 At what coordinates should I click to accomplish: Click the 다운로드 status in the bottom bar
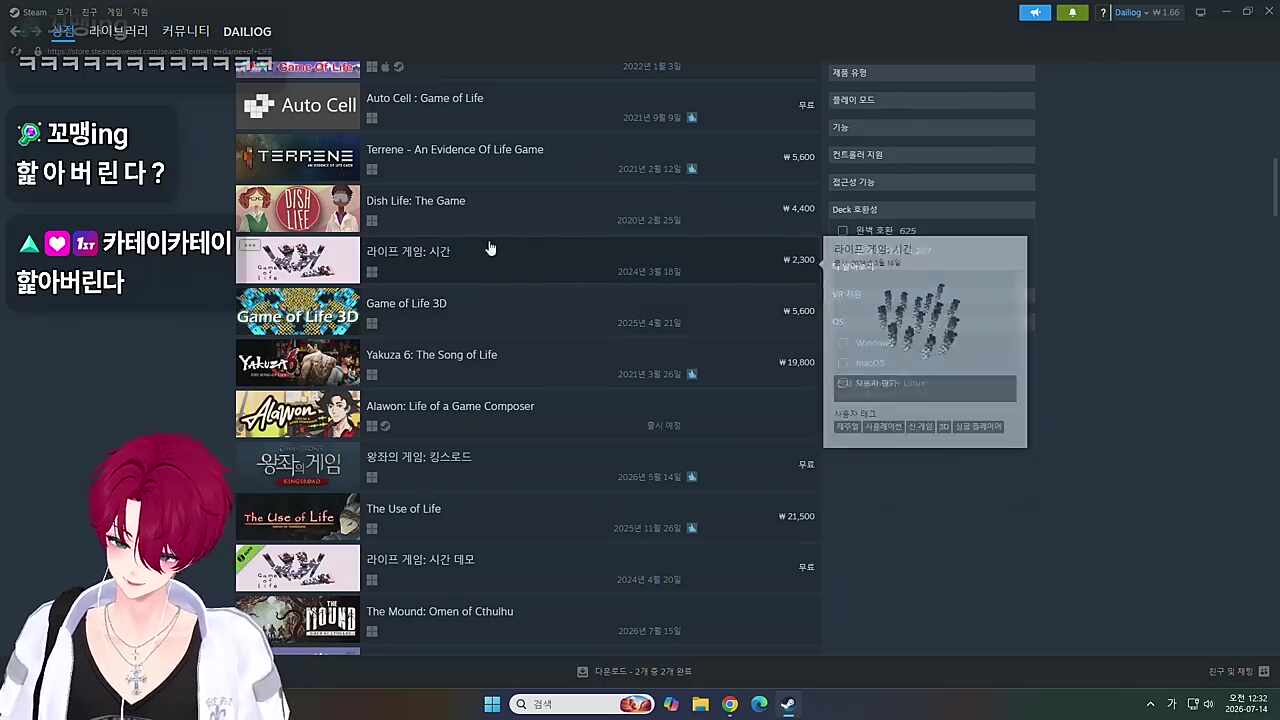tap(643, 672)
